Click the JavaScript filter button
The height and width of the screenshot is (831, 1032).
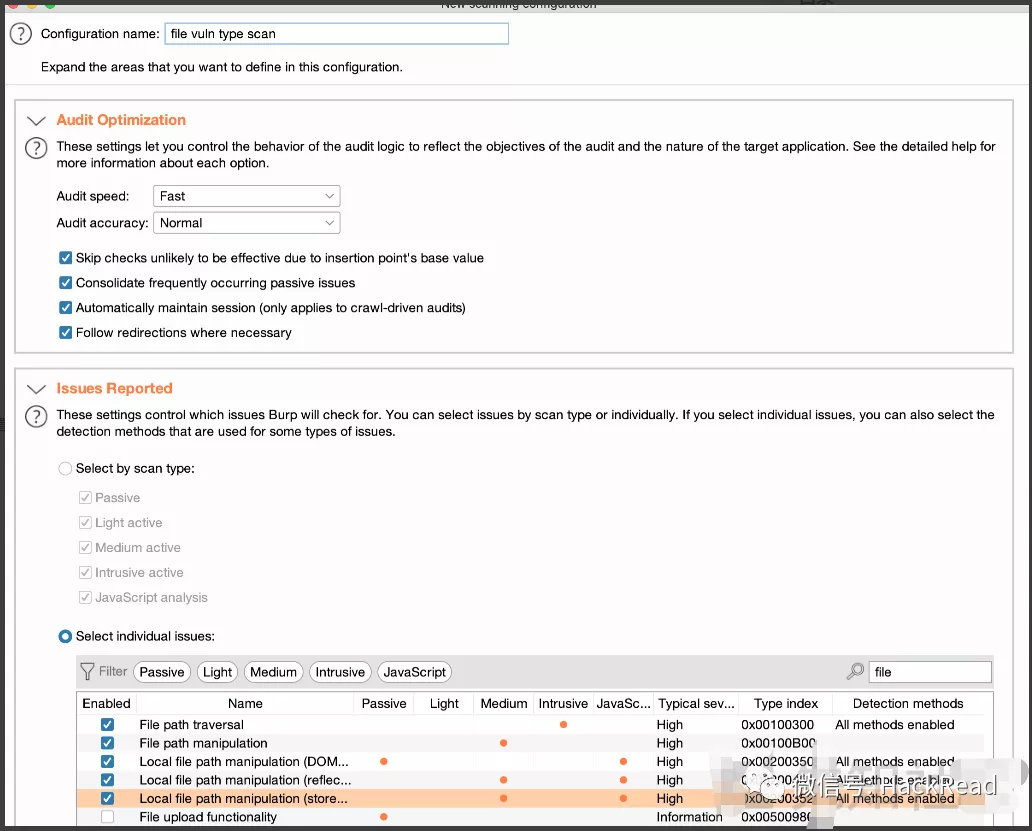coord(415,672)
